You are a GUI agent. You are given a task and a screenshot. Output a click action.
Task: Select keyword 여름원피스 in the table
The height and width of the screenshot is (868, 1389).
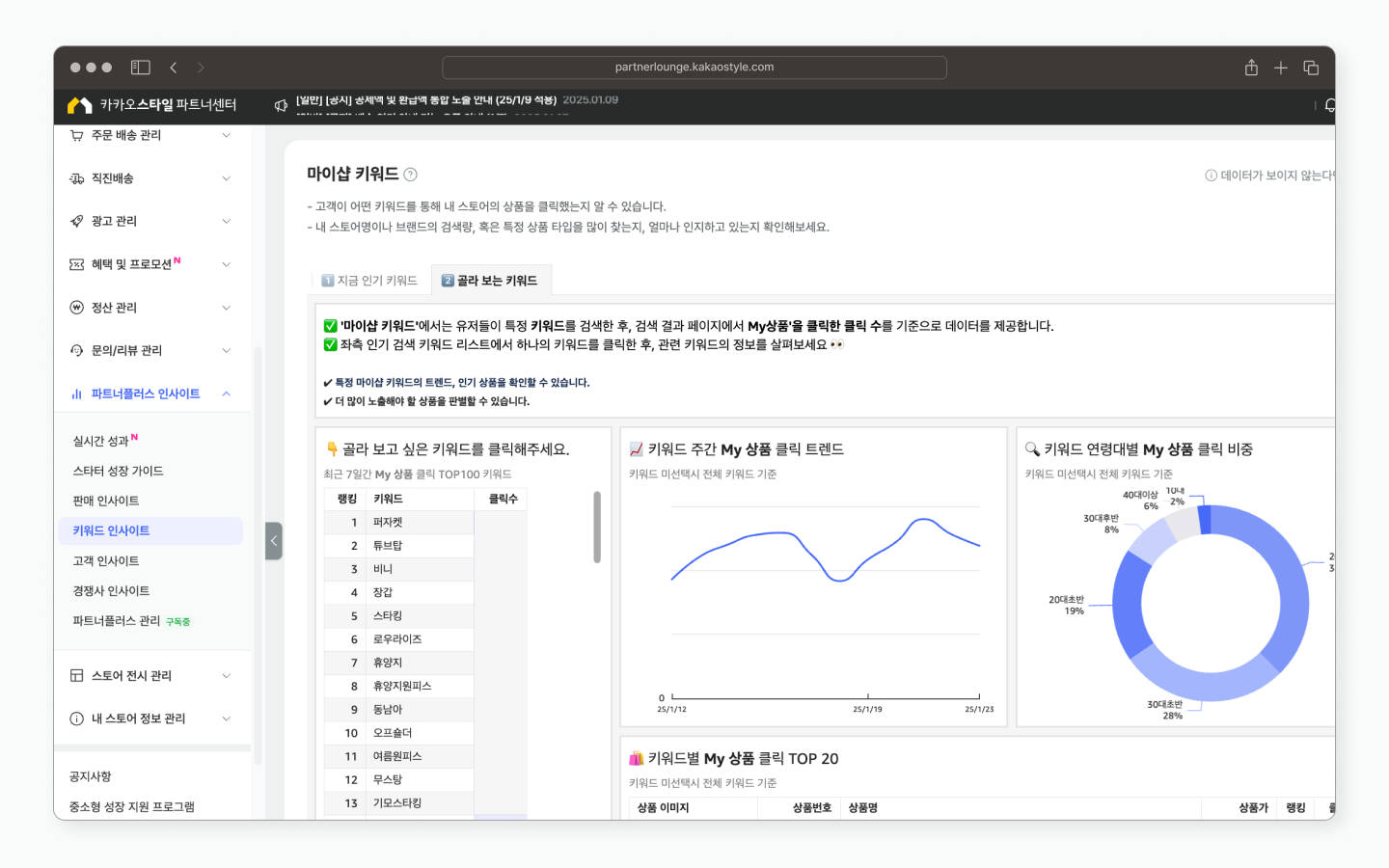coord(397,756)
